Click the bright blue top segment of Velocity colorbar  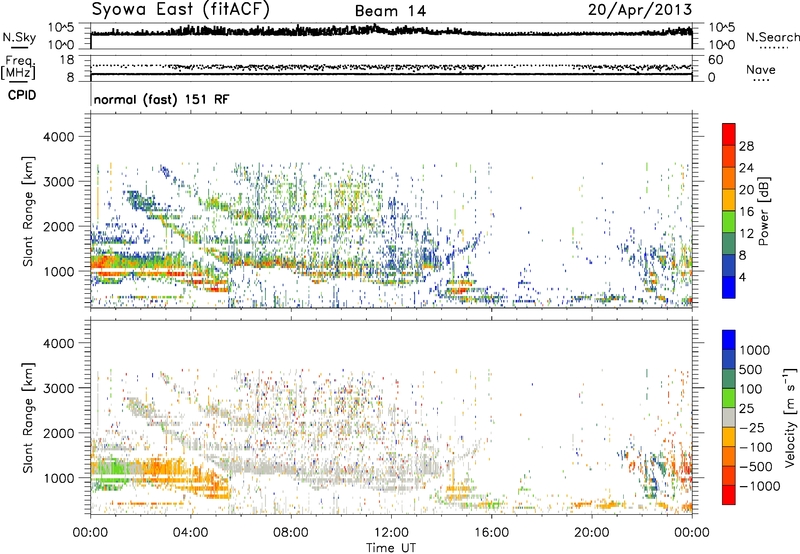tap(729, 340)
